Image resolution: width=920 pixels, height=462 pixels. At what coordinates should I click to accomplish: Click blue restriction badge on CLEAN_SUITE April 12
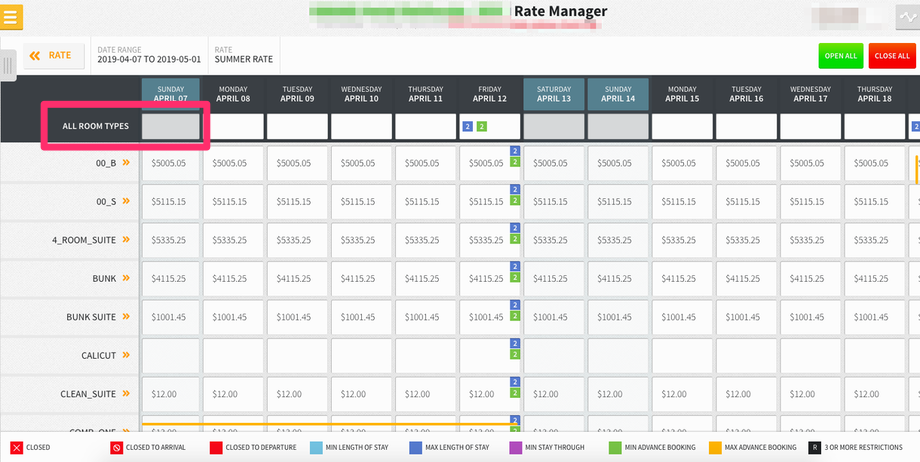coord(515,382)
